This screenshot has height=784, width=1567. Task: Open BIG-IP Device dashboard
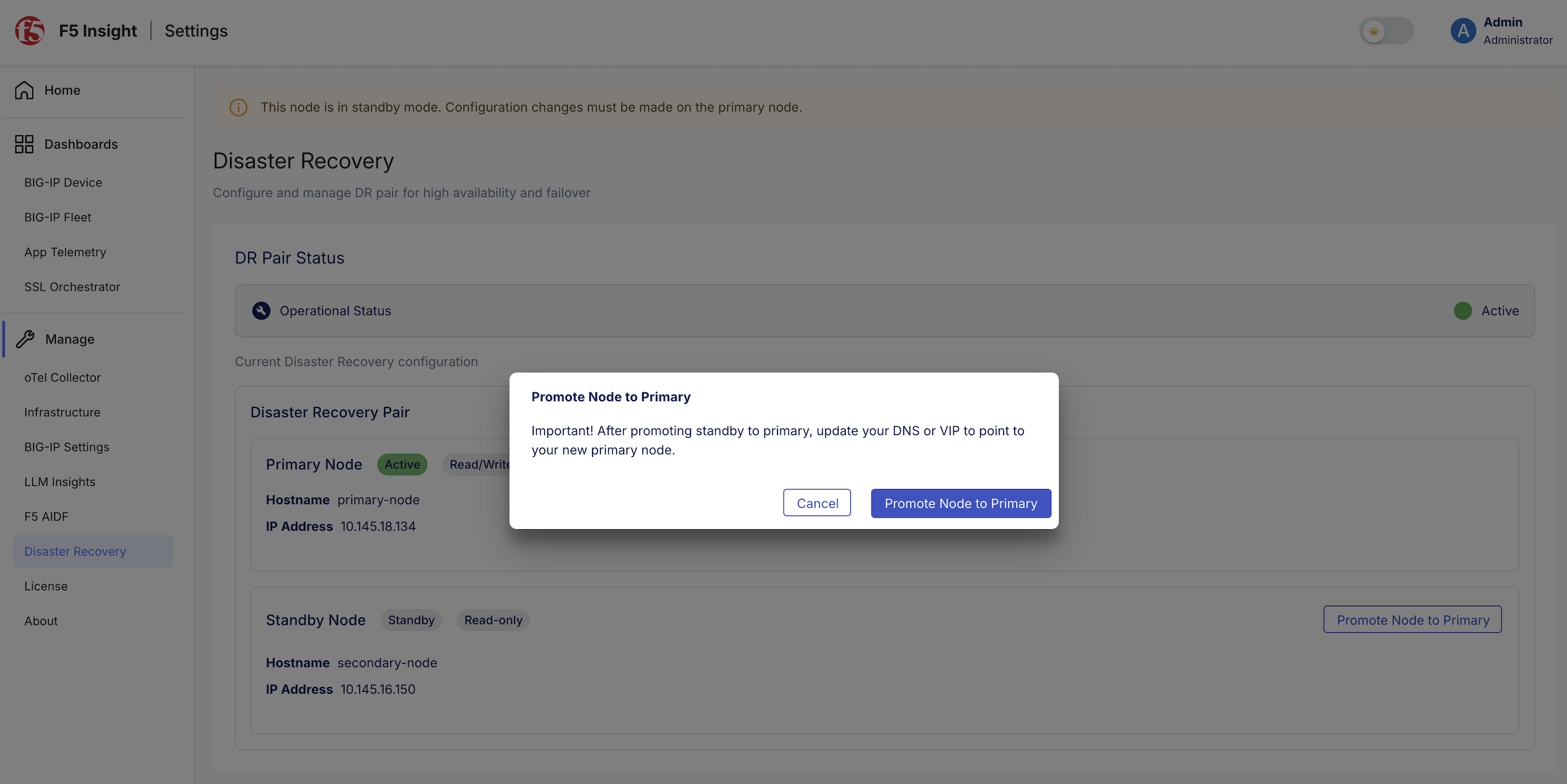pos(63,182)
